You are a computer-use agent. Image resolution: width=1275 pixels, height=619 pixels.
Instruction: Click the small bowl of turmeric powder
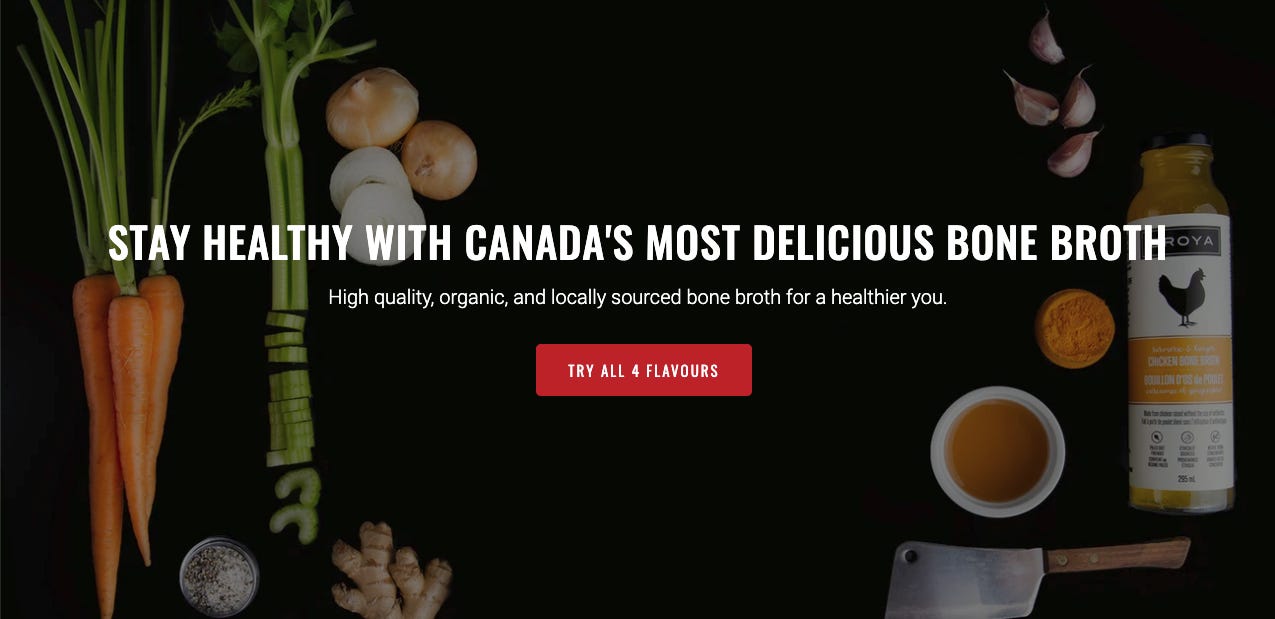(x=1075, y=328)
